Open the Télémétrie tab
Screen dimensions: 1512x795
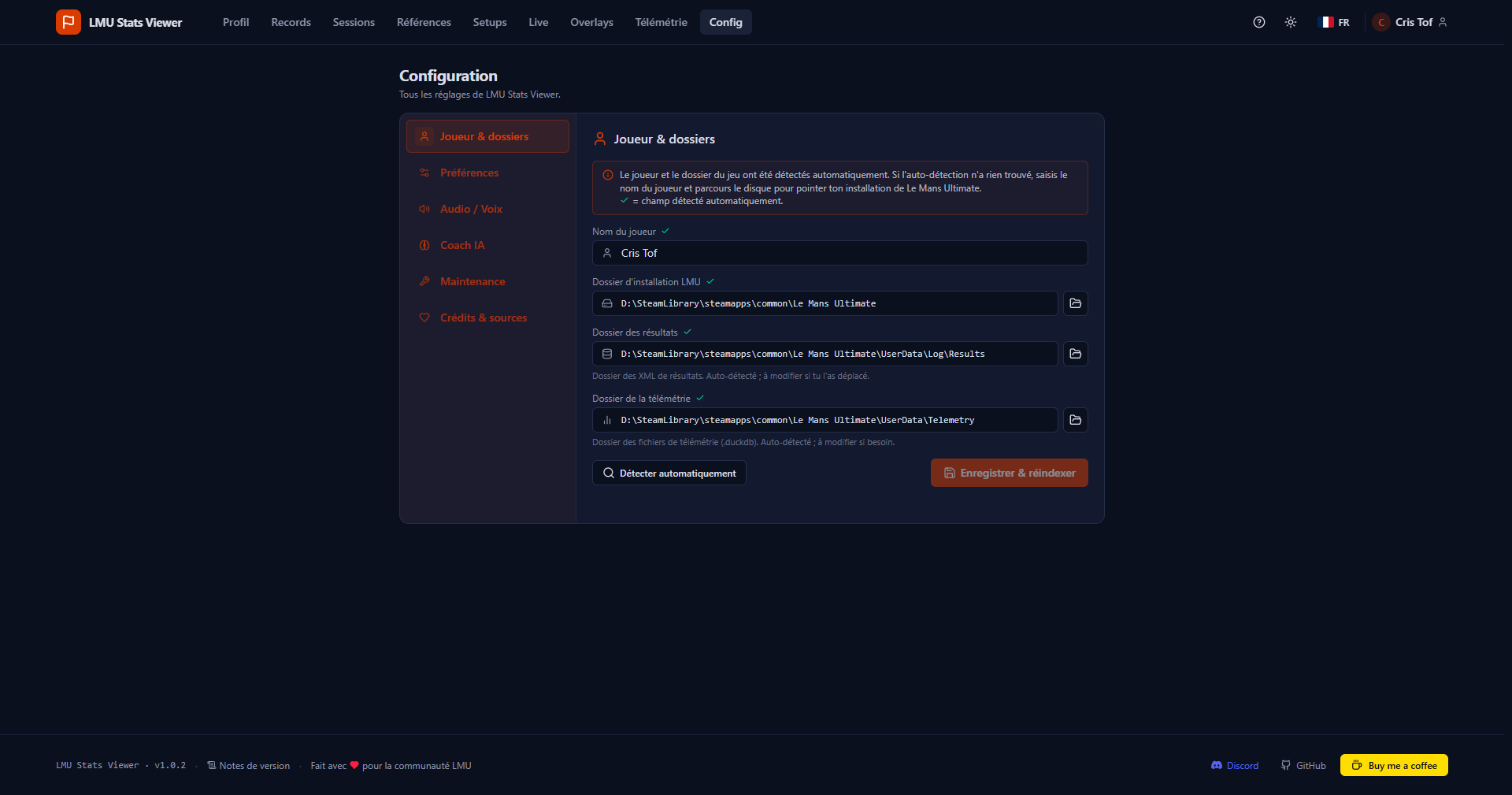pyautogui.click(x=661, y=22)
